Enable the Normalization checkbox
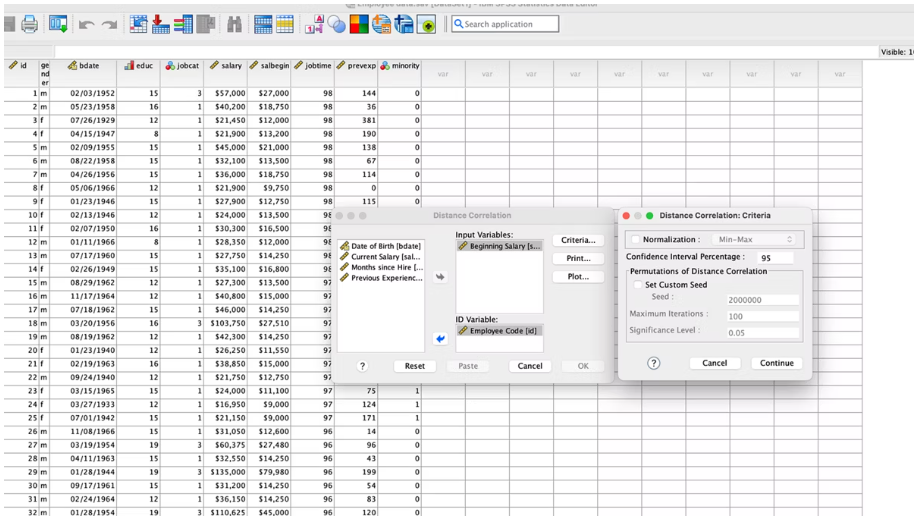This screenshot has height=531, width=922. pyautogui.click(x=636, y=239)
